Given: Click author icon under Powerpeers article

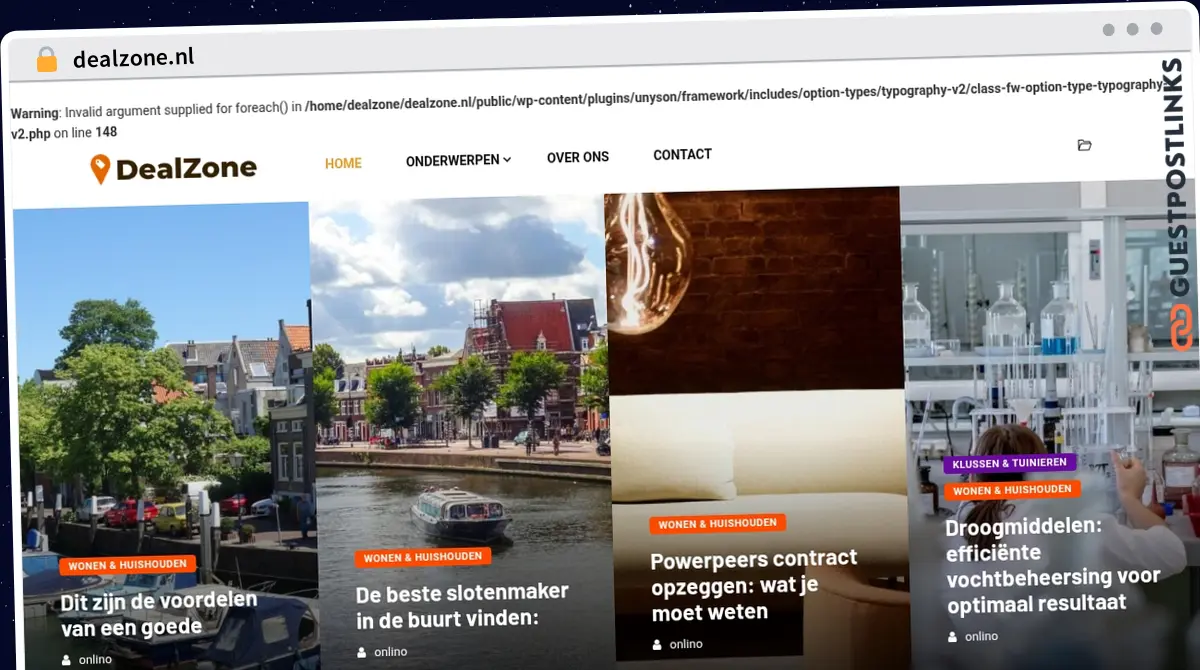Looking at the screenshot, I should coord(657,644).
